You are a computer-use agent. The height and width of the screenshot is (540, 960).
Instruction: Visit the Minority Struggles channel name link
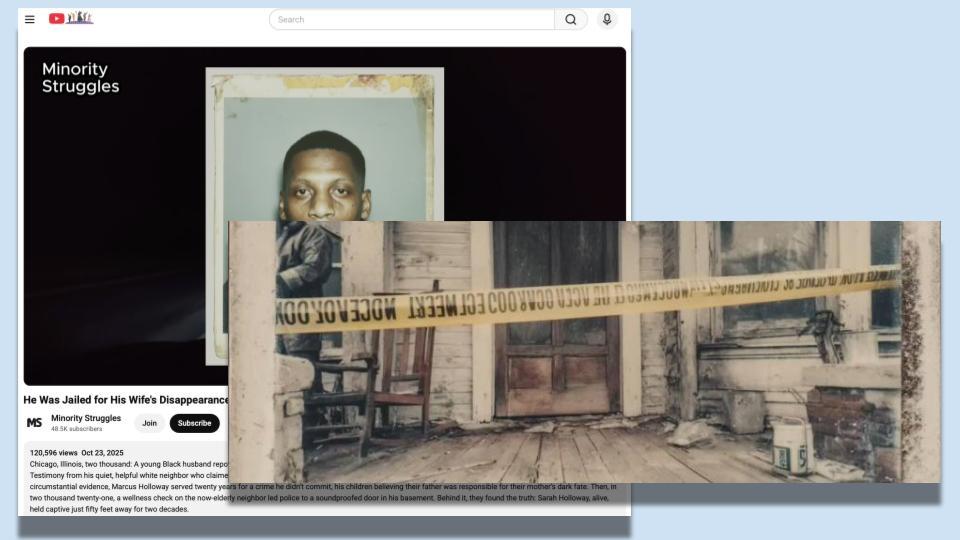pyautogui.click(x=86, y=418)
